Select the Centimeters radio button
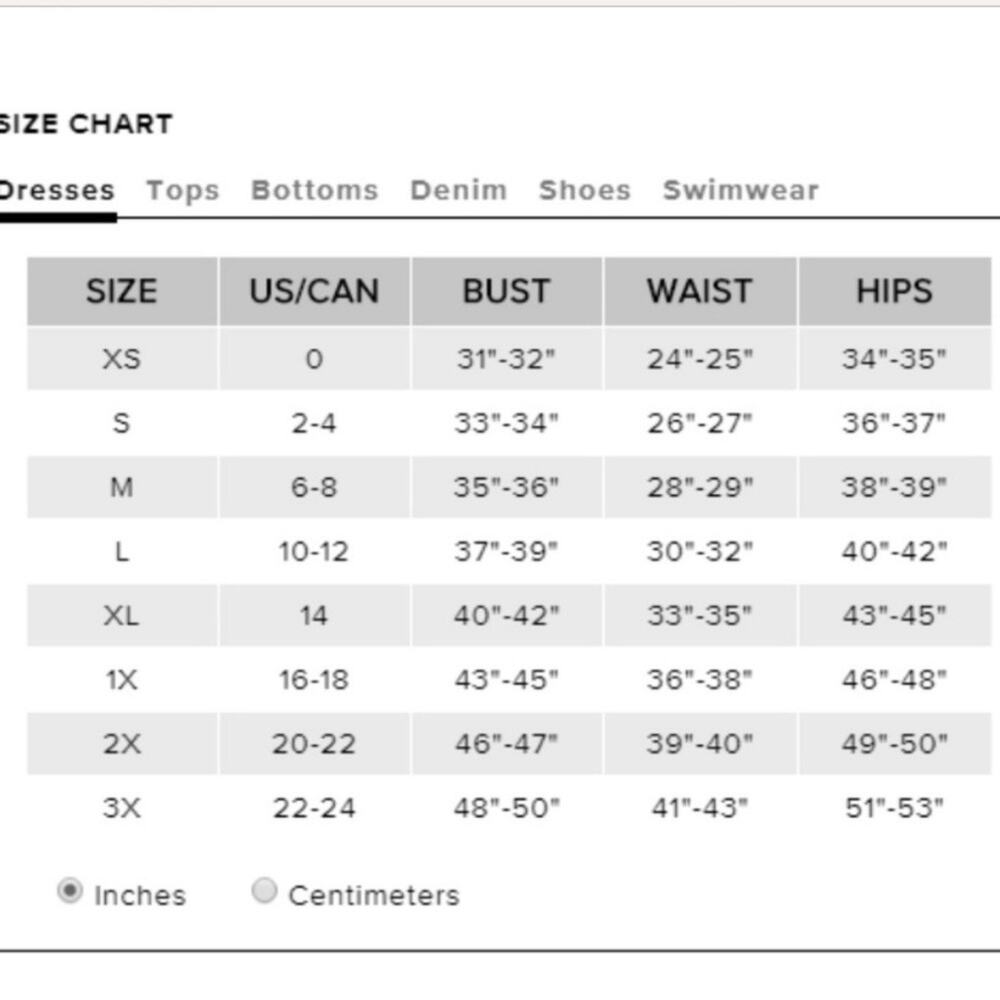 pyautogui.click(x=264, y=891)
